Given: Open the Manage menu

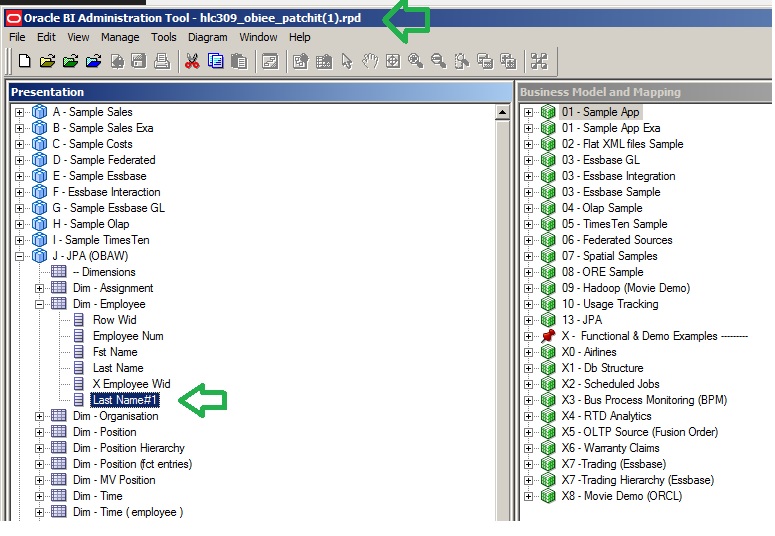Looking at the screenshot, I should [x=120, y=37].
